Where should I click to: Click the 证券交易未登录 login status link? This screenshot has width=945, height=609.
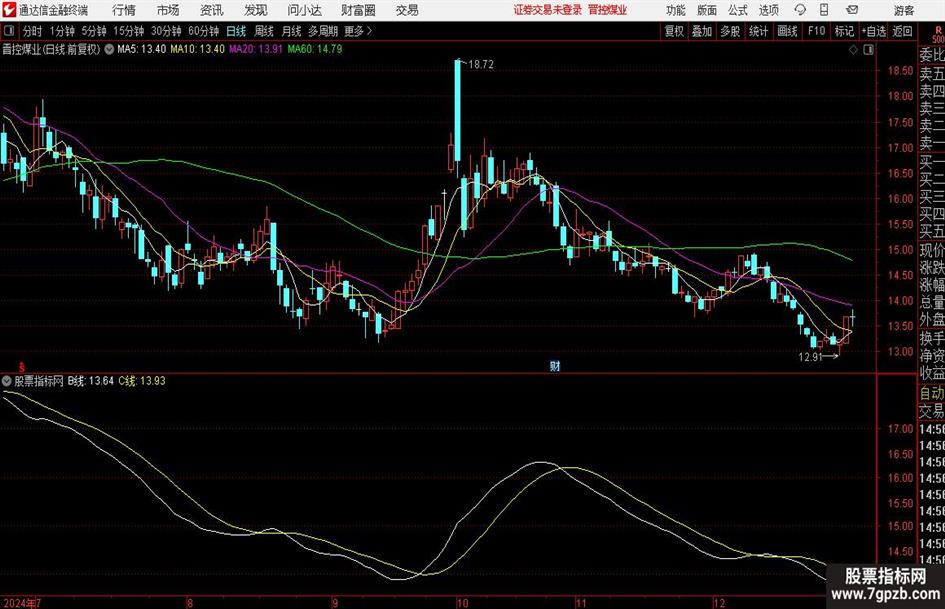coord(548,10)
